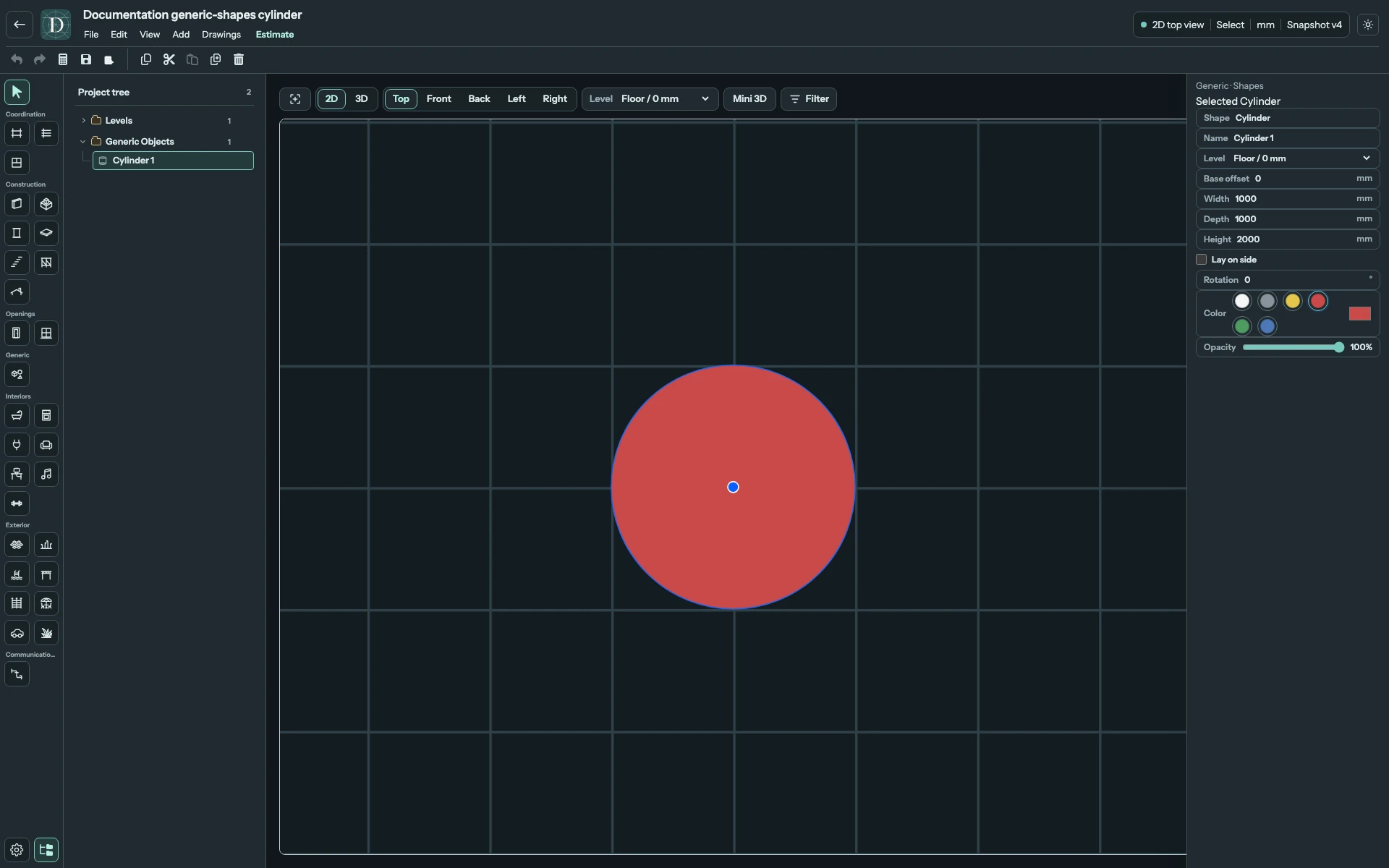Pick the stairs construction tool

pyautogui.click(x=17, y=263)
